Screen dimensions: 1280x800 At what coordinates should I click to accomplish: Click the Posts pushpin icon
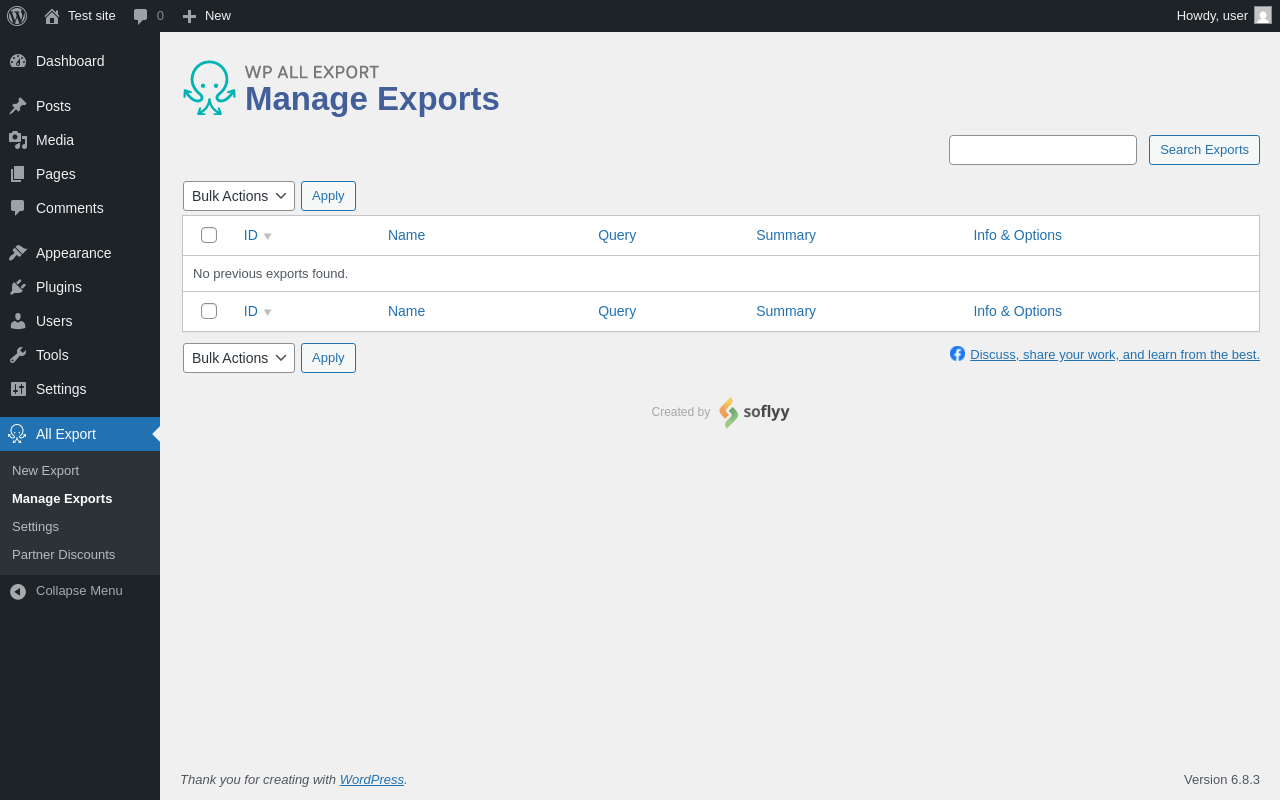click(18, 106)
